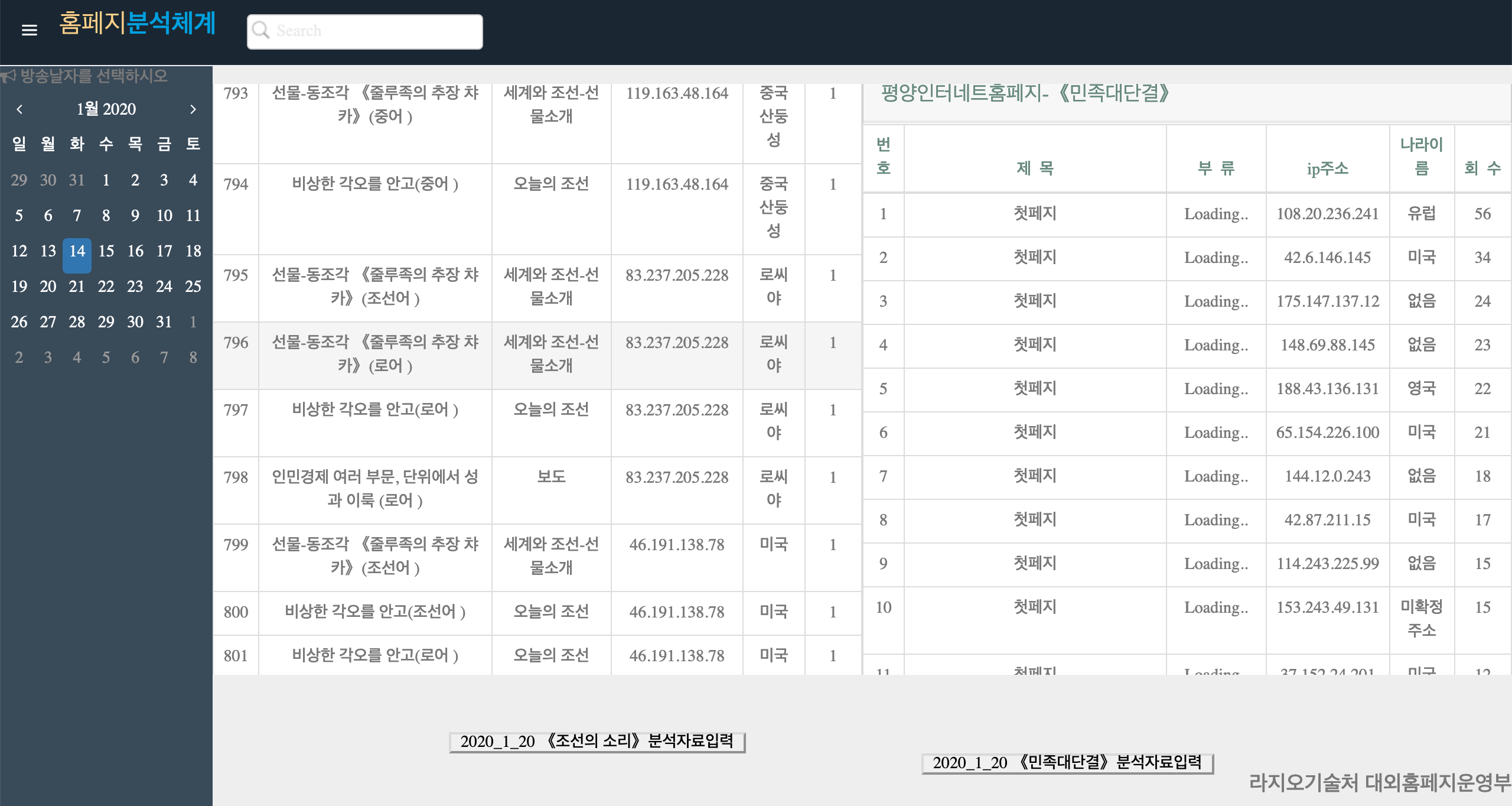1512x806 pixels.
Task: Open the hamburger menu icon
Action: point(29,30)
